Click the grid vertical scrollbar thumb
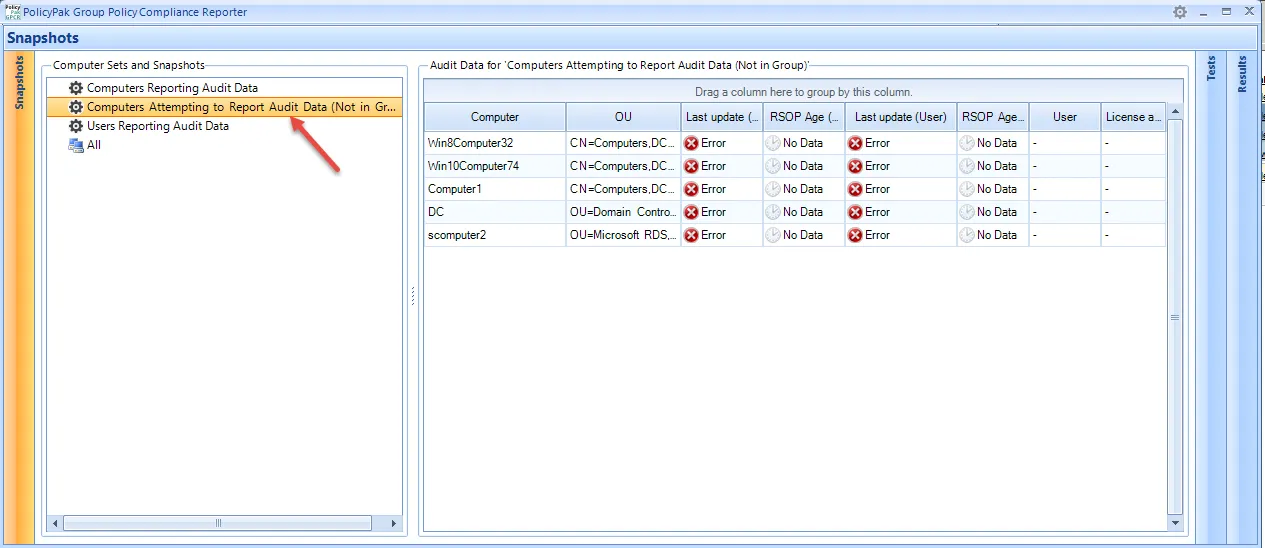This screenshot has height=548, width=1265. coord(1175,317)
